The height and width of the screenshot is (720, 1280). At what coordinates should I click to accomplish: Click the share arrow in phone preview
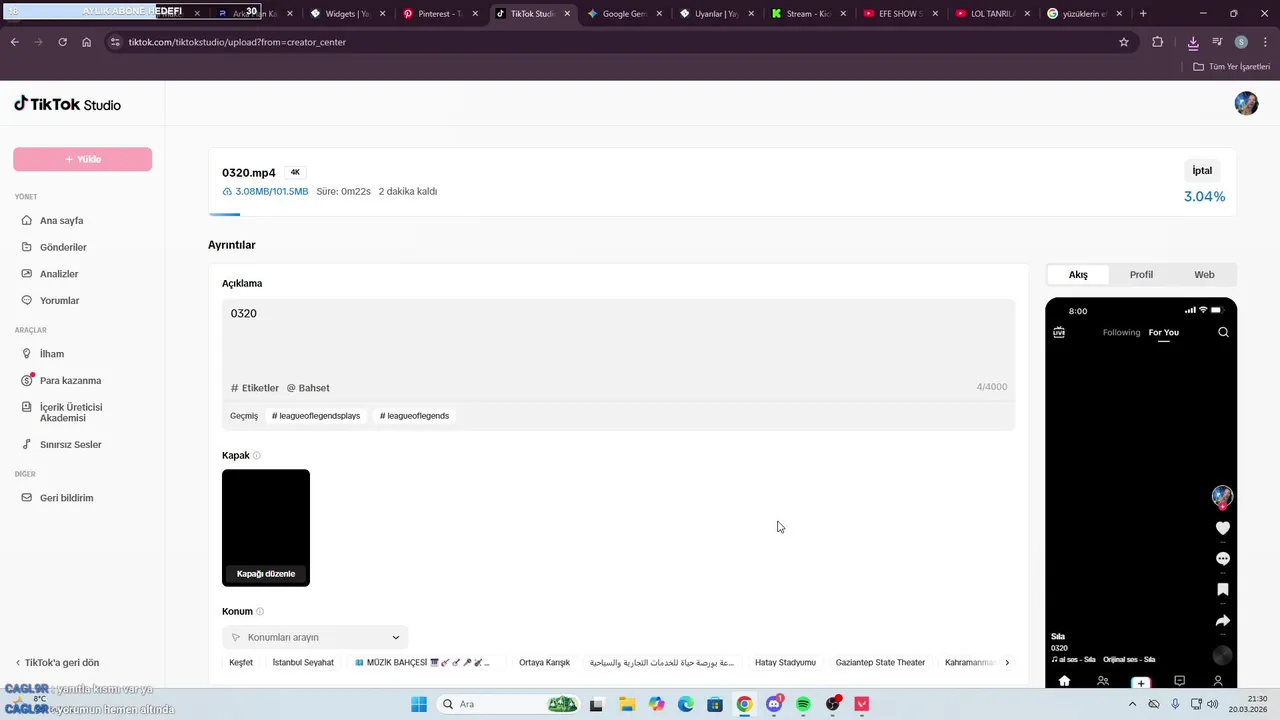click(x=1222, y=621)
